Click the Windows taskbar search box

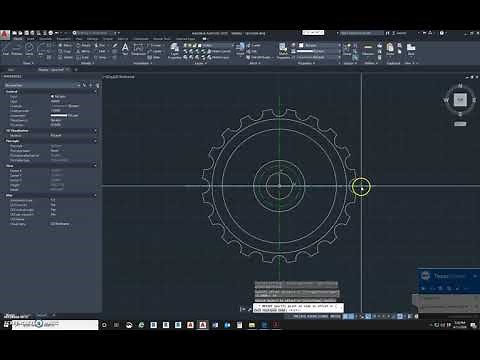pos(55,324)
